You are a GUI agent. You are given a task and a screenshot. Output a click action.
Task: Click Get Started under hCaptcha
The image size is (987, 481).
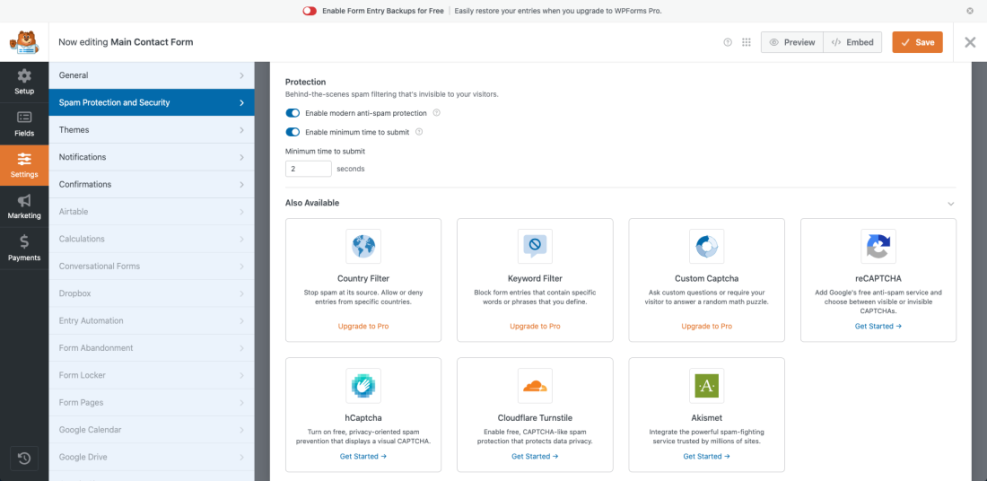tap(362, 456)
